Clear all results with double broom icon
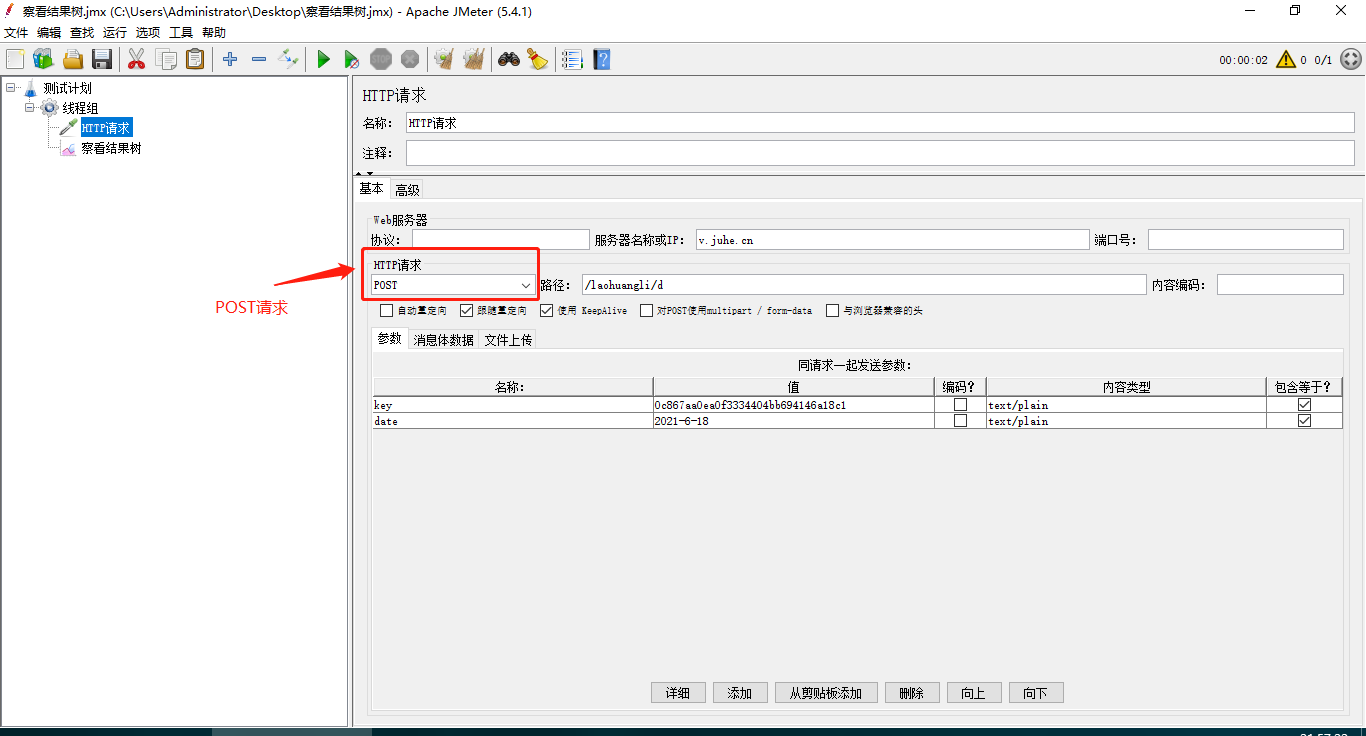 point(474,59)
